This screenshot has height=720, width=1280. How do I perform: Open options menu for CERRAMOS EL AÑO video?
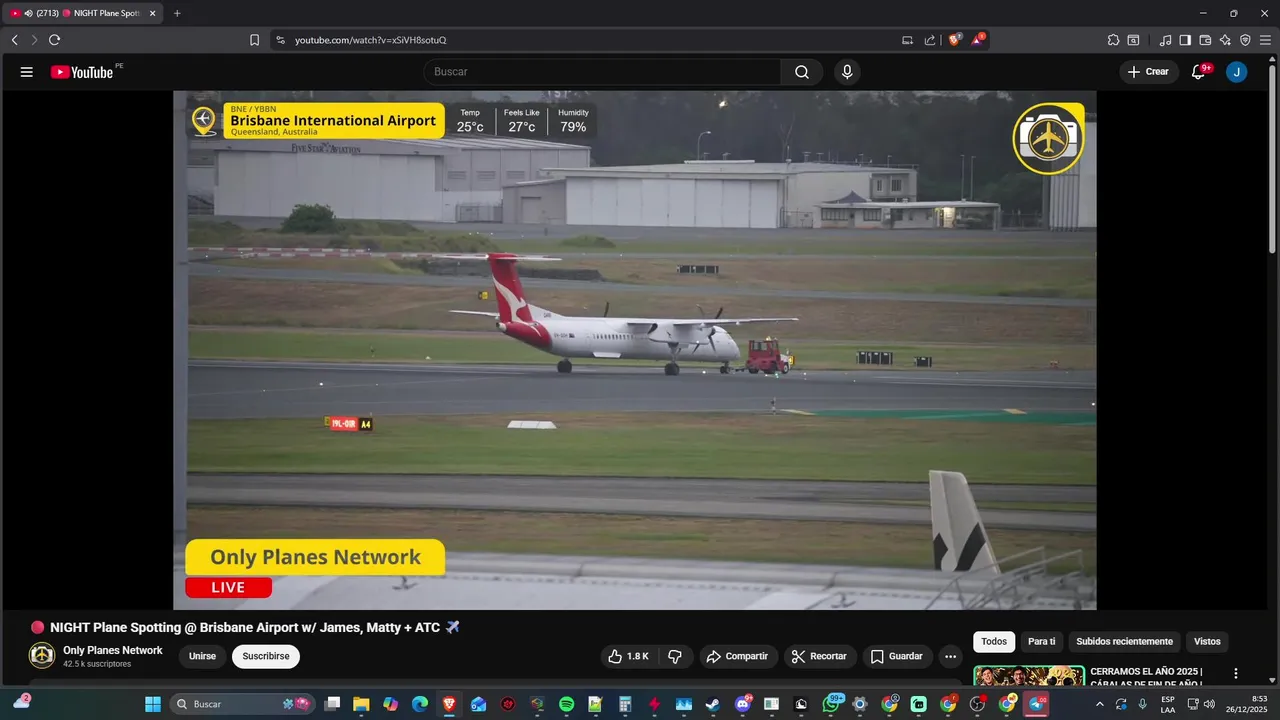click(1236, 674)
